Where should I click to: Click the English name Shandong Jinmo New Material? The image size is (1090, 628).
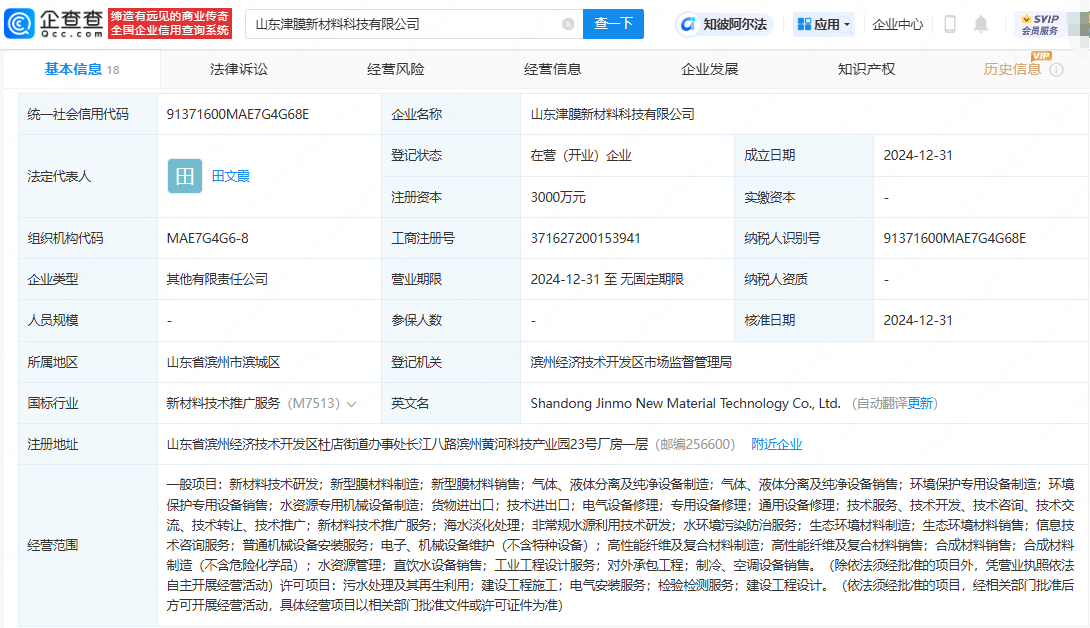[685, 403]
